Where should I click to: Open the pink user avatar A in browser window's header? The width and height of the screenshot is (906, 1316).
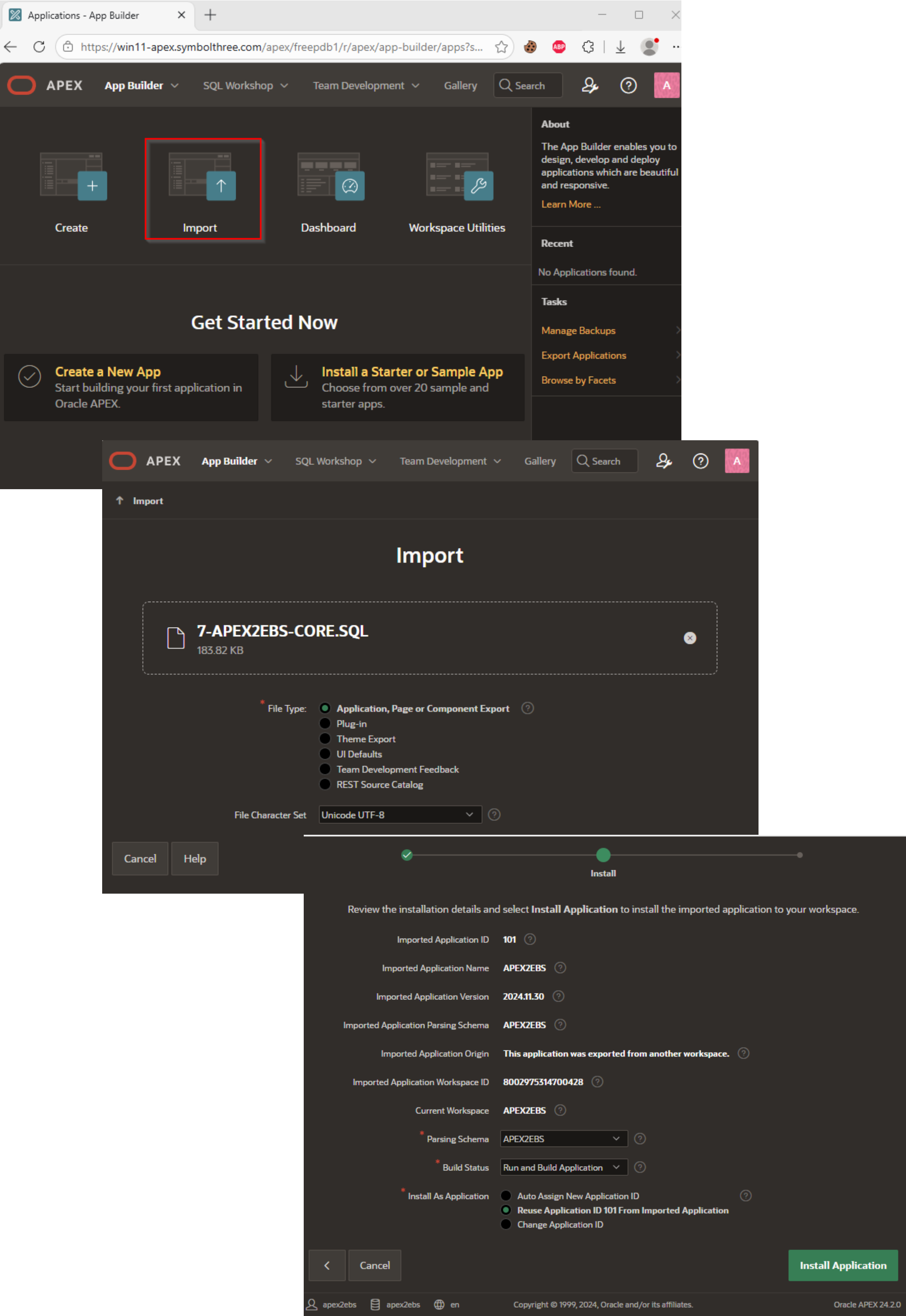coord(666,86)
